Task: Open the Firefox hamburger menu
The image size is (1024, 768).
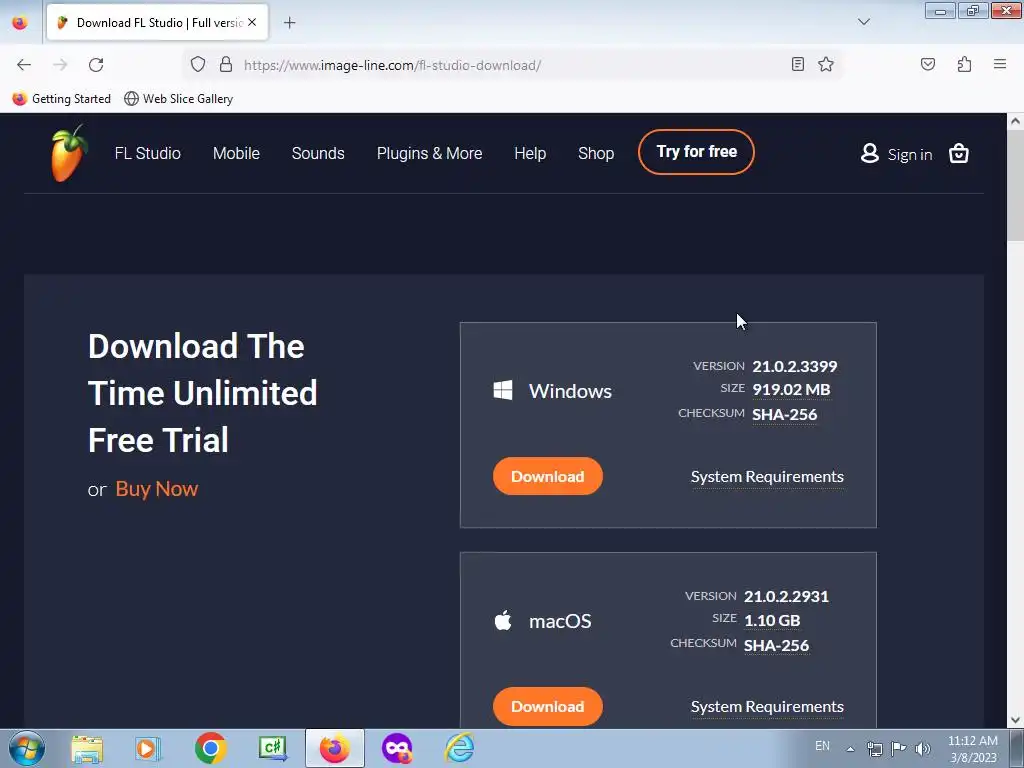Action: pyautogui.click(x=1000, y=64)
